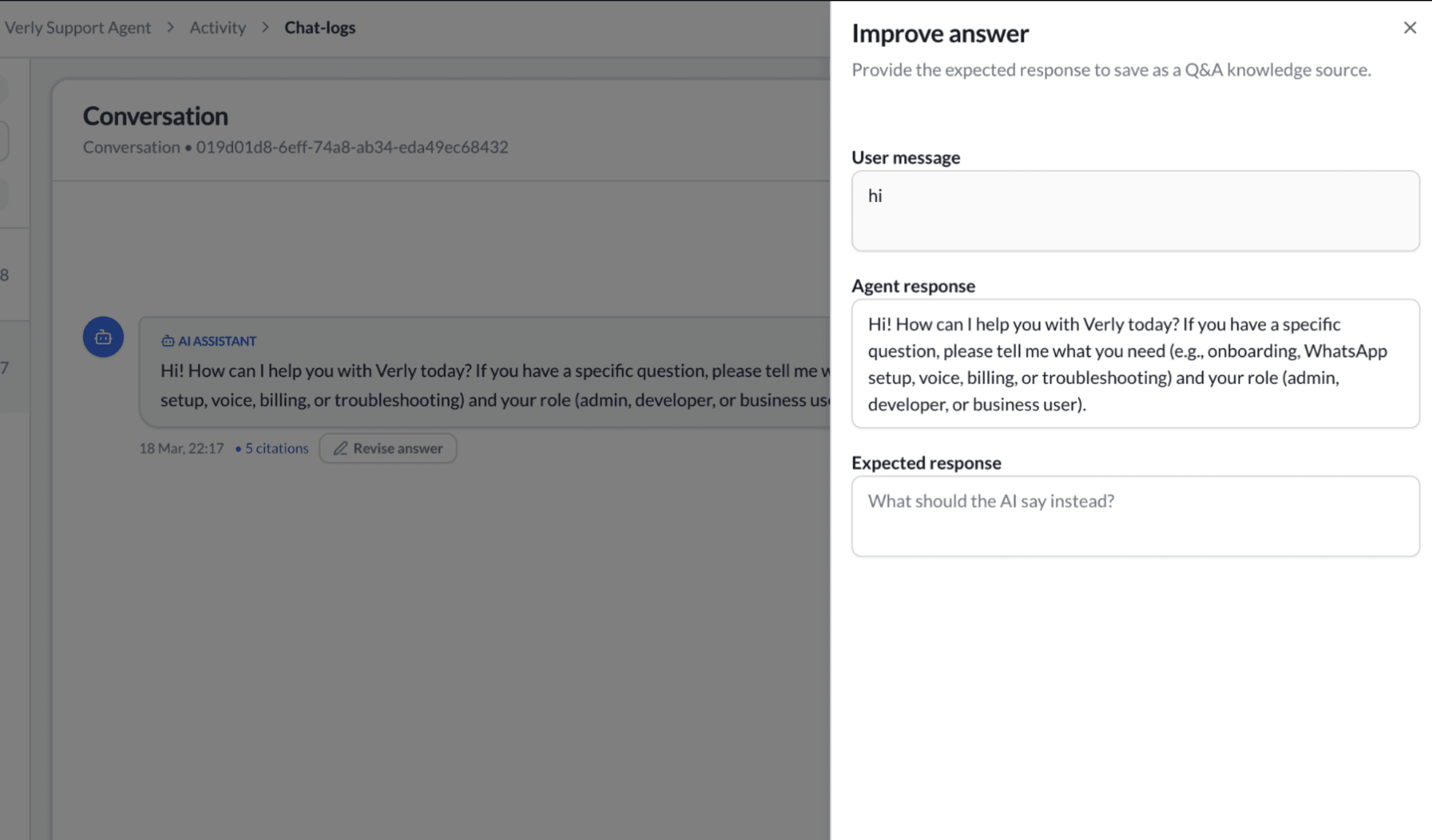
Task: Click inside the Agent response text box
Action: 1135,364
